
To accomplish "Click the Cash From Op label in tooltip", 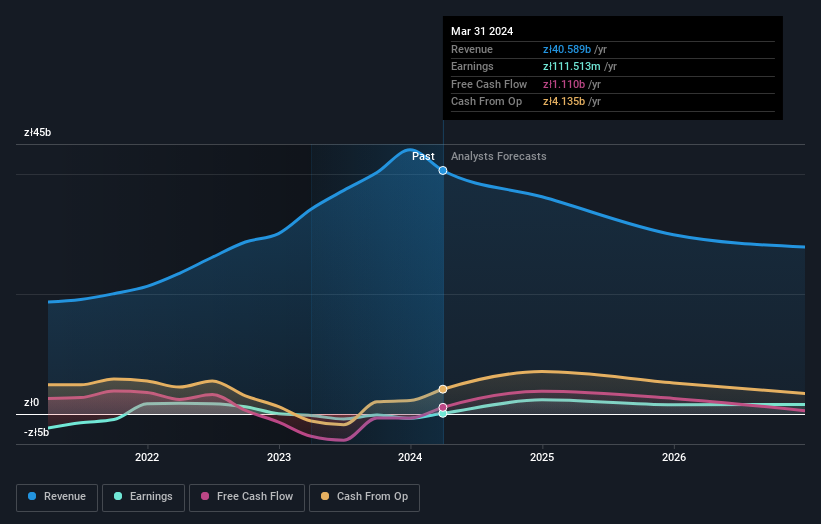I will pos(486,102).
